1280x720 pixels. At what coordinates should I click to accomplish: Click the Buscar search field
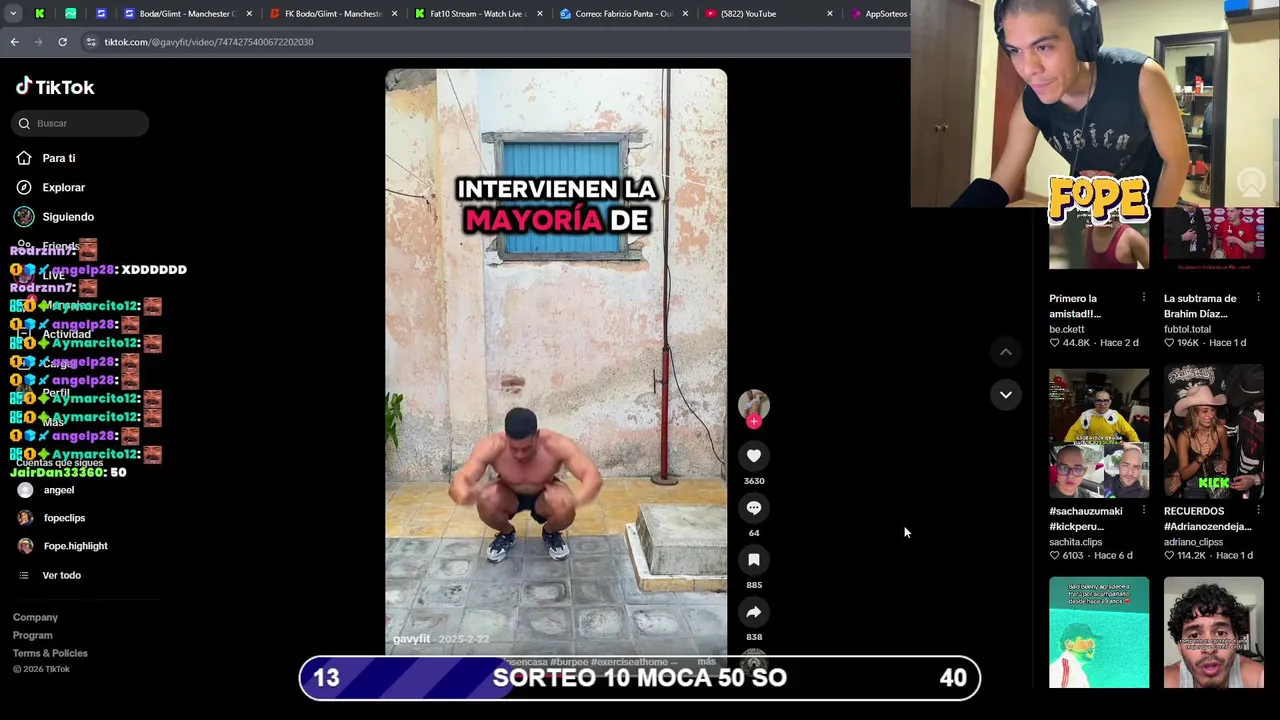(80, 123)
